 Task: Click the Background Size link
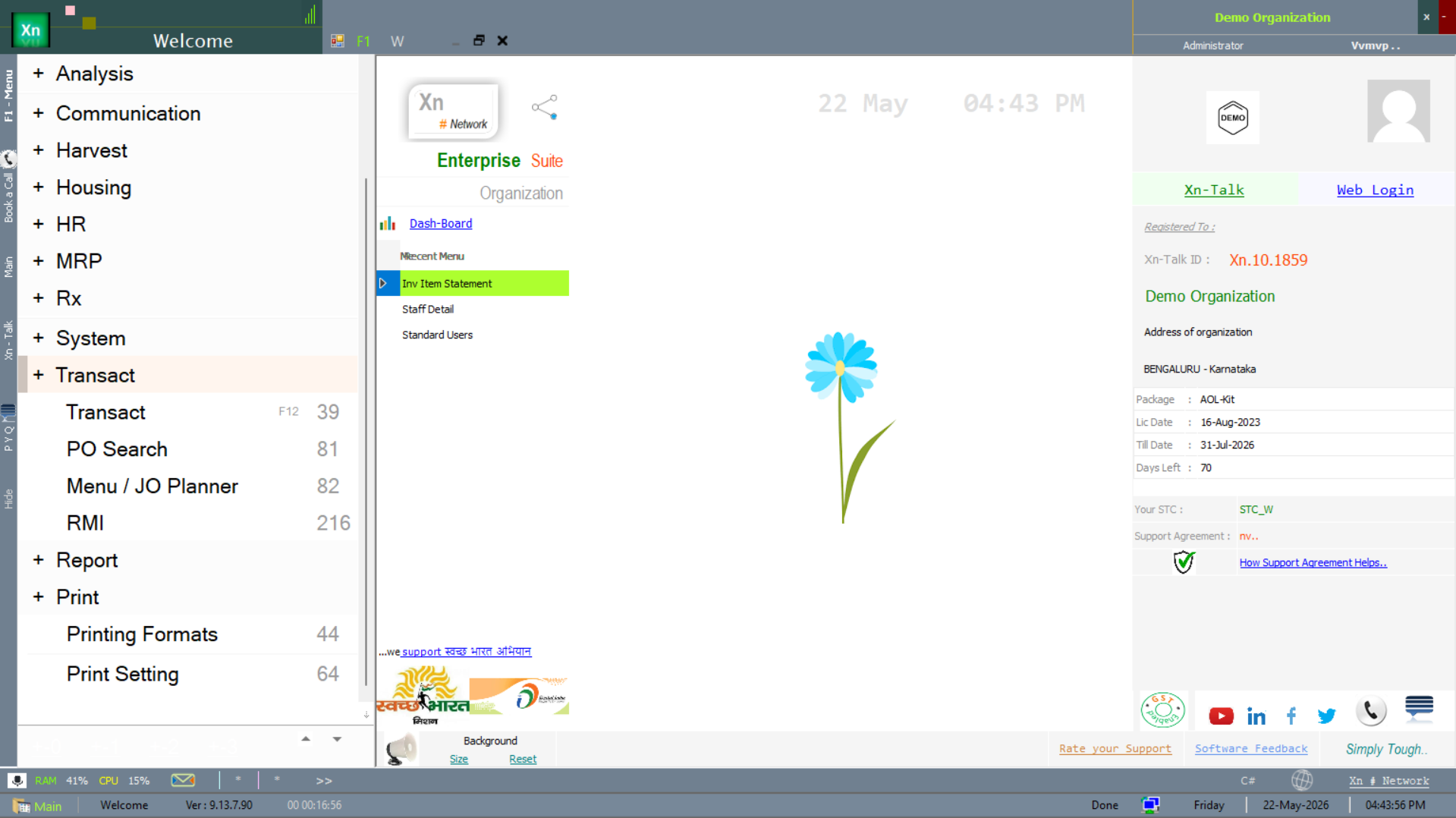point(459,759)
